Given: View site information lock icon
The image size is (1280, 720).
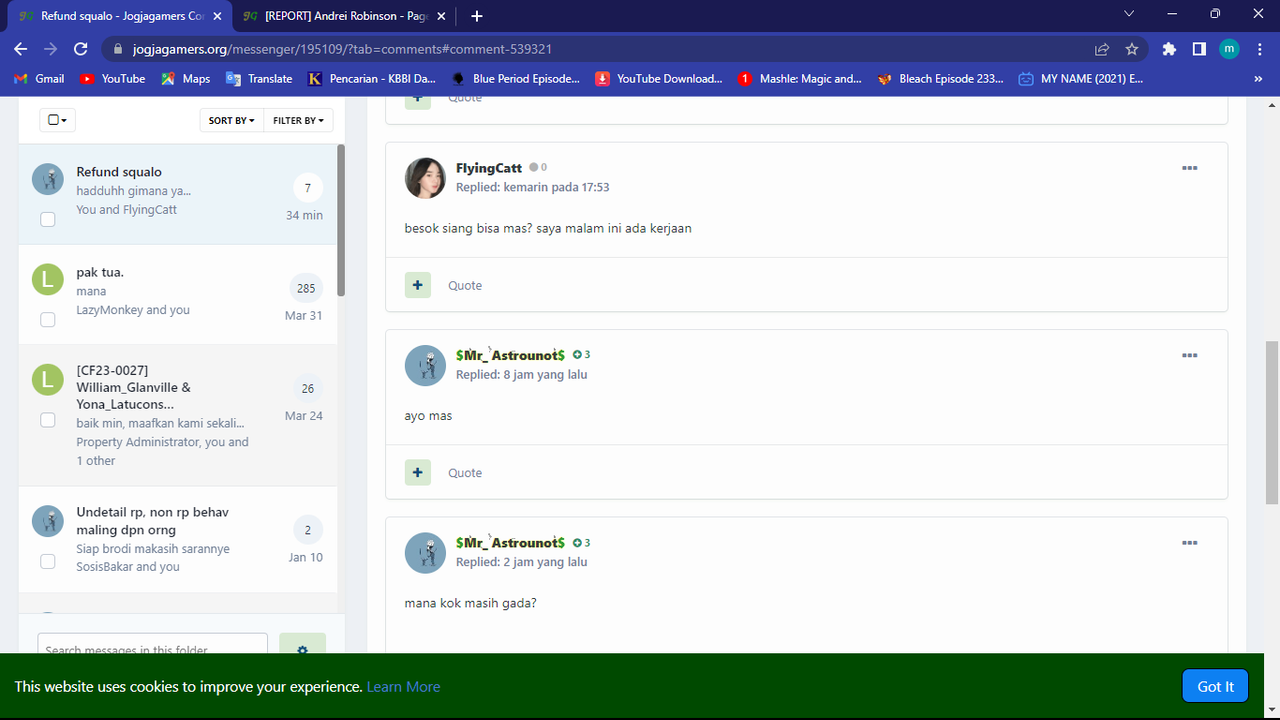Looking at the screenshot, I should point(117,49).
